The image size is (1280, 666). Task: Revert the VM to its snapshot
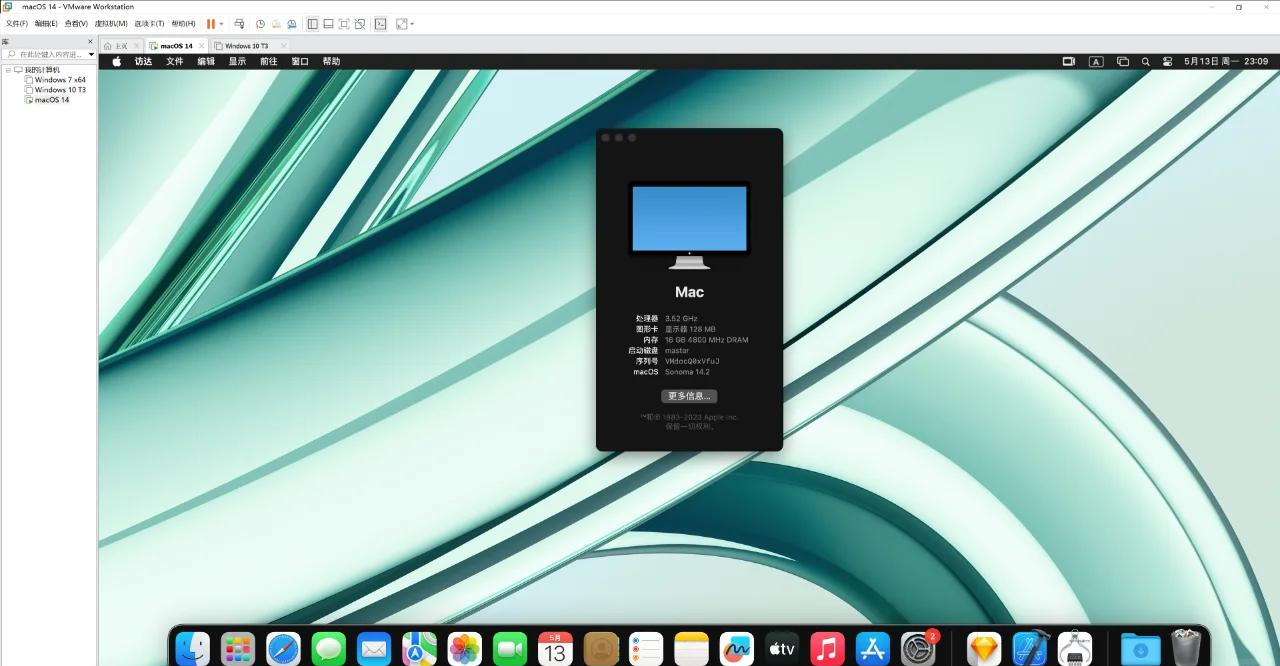pos(276,23)
